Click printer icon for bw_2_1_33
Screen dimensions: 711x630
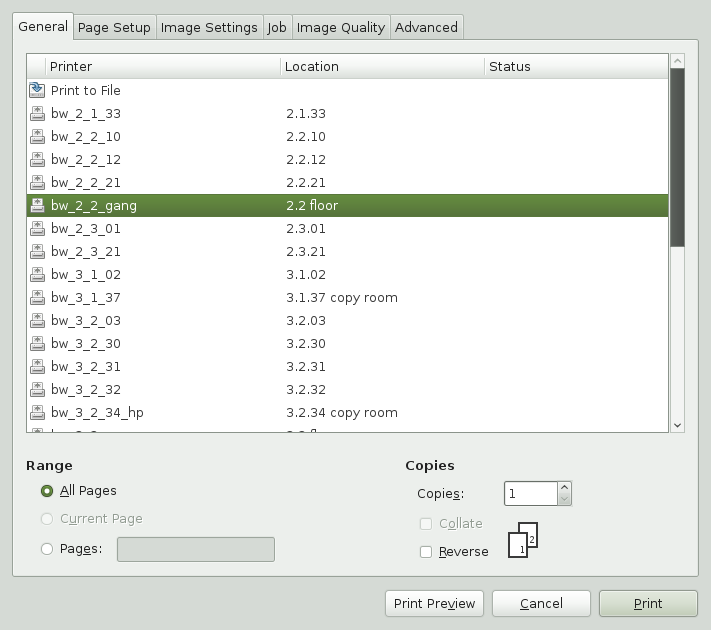(37, 113)
